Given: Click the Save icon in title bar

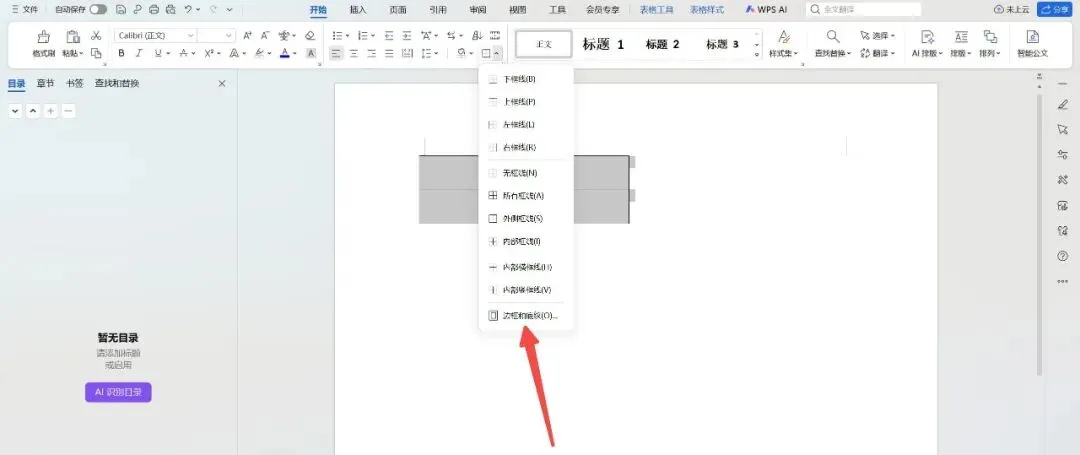Looking at the screenshot, I should point(122,10).
